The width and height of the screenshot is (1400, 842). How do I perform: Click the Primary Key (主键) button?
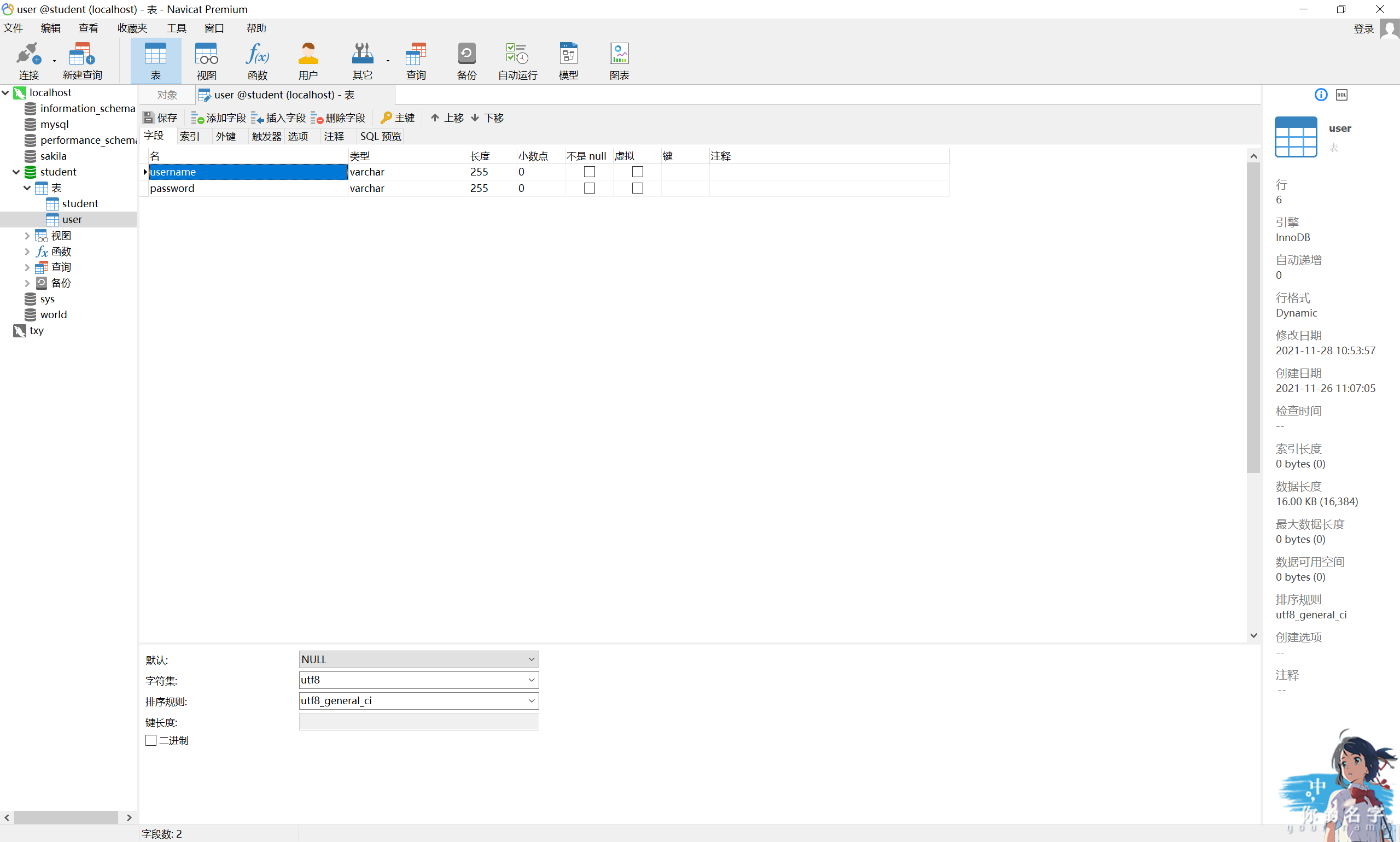tap(398, 118)
